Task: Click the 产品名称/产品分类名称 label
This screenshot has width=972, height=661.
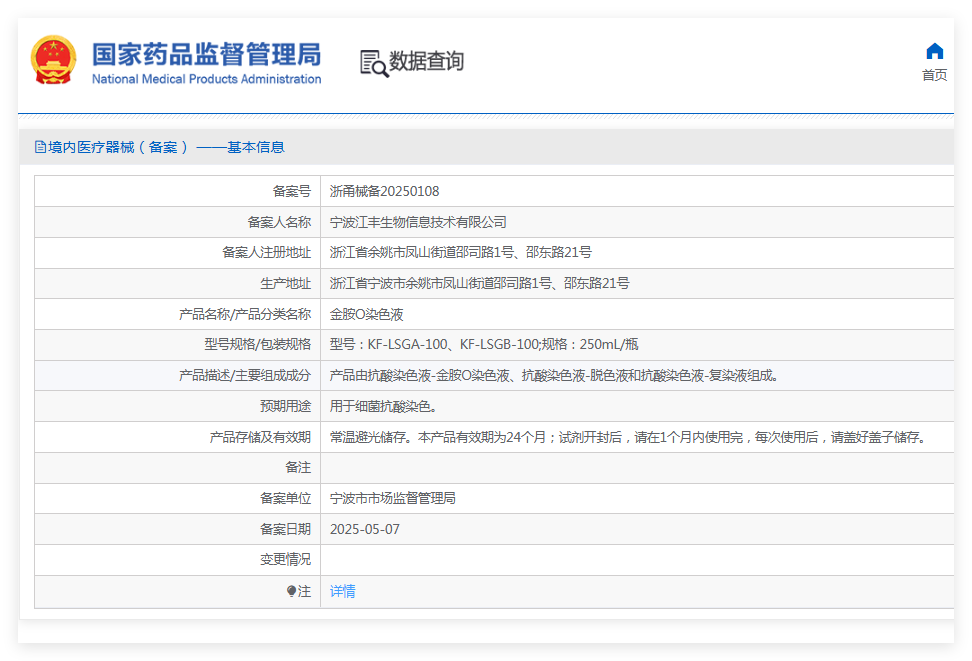Action: 245,314
